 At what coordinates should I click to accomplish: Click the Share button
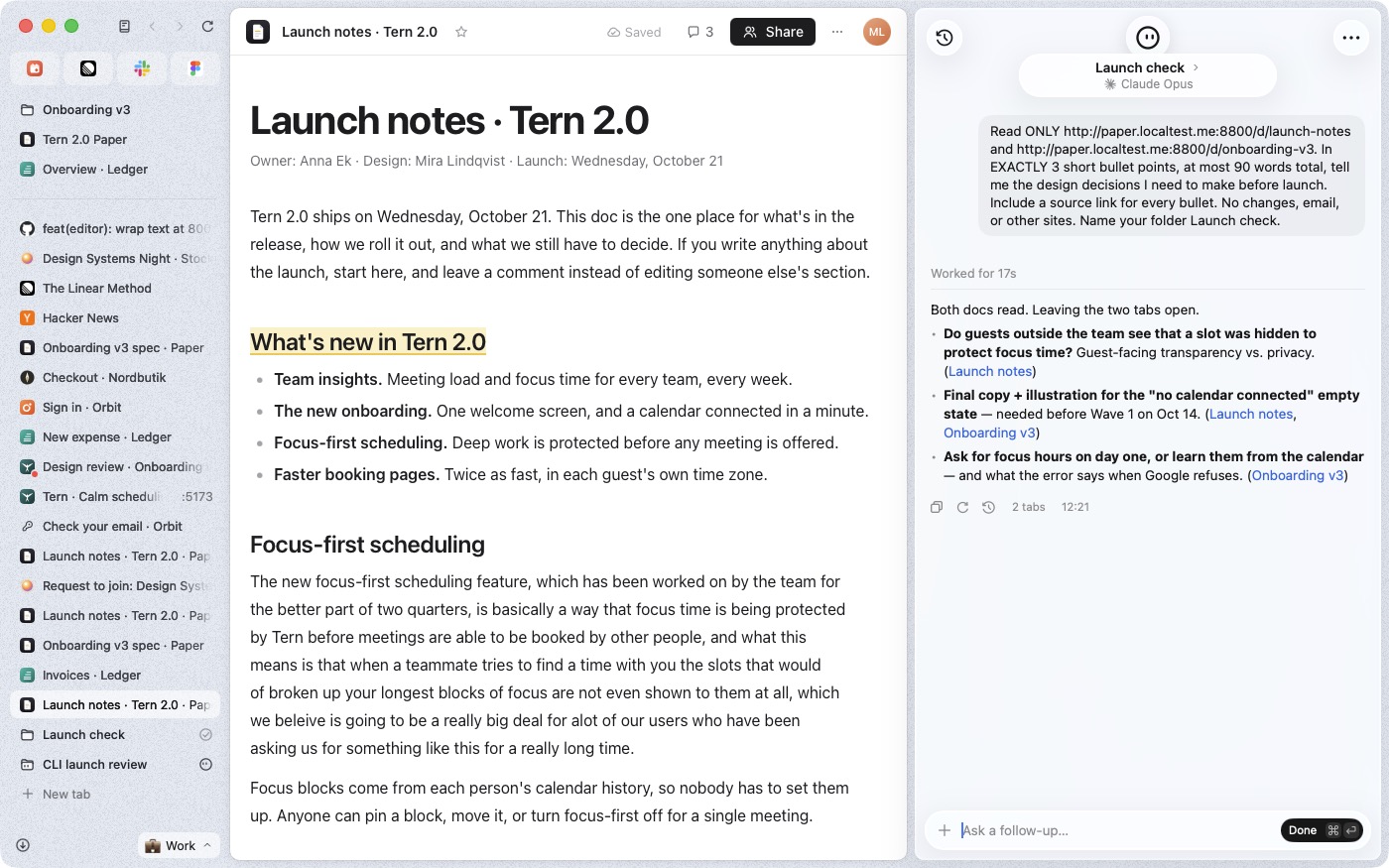(773, 32)
